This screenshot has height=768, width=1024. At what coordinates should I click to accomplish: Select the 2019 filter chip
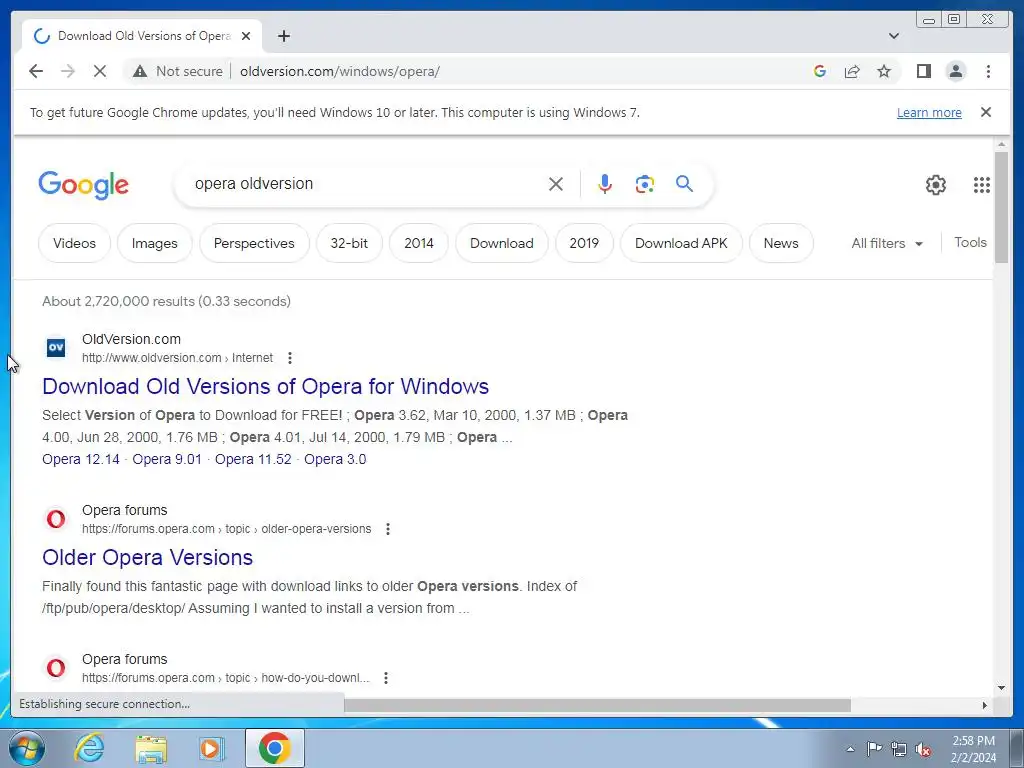tap(584, 243)
